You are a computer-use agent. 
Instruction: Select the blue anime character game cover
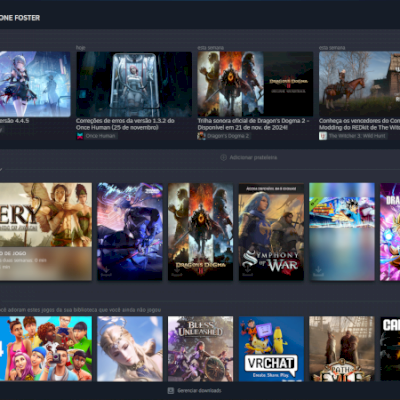click(x=130, y=232)
